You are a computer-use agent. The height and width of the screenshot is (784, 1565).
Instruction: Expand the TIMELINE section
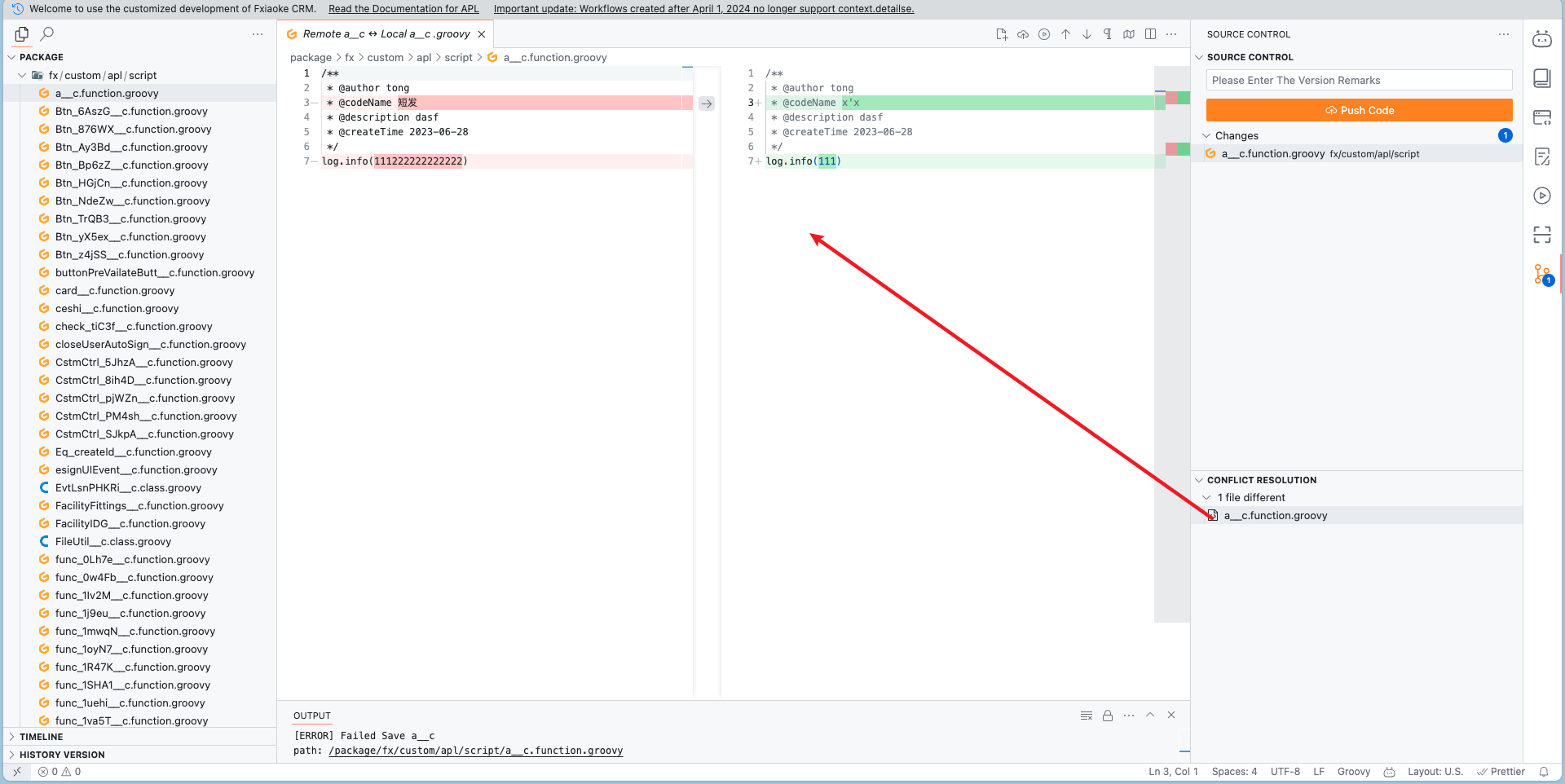[x=41, y=737]
